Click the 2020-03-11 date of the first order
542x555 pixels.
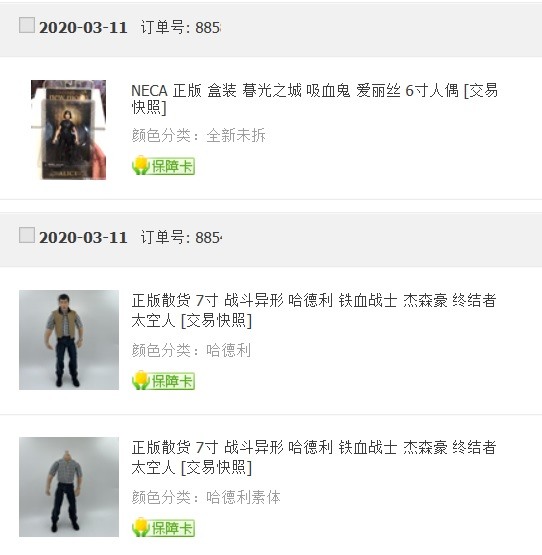83,28
